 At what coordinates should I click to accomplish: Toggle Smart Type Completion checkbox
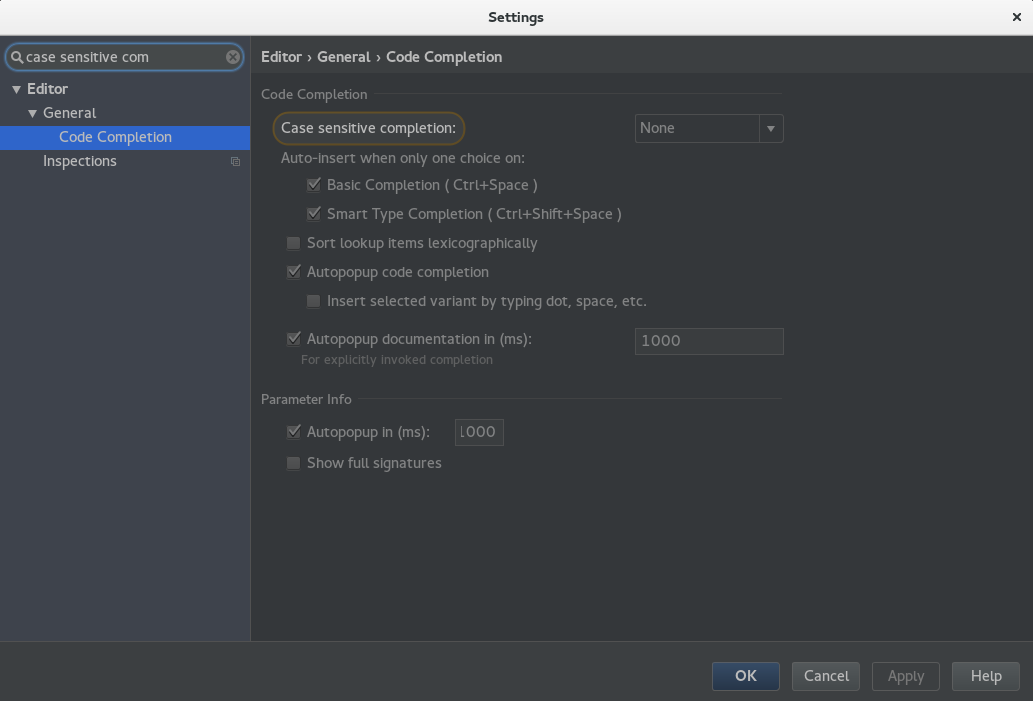pyautogui.click(x=314, y=214)
